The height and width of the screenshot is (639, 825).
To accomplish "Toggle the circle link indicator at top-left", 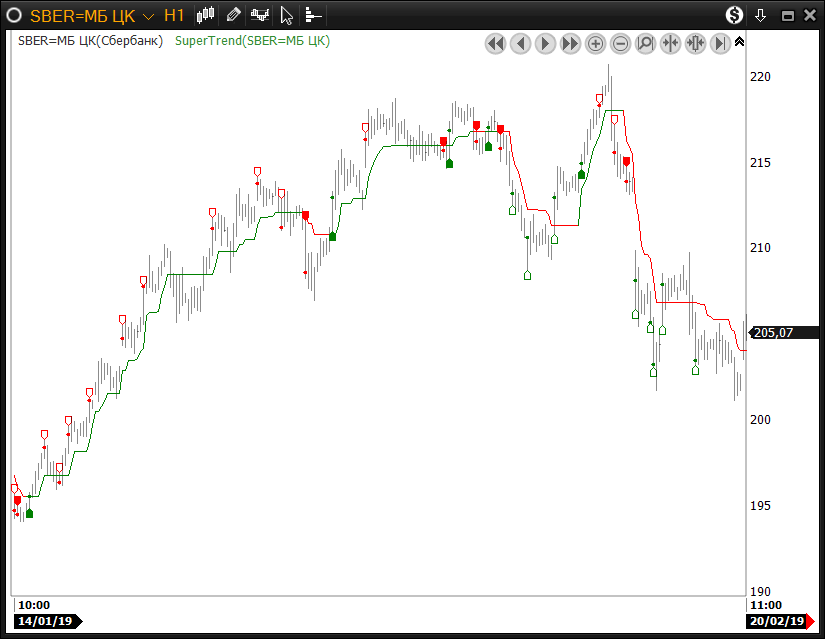I will coord(14,15).
